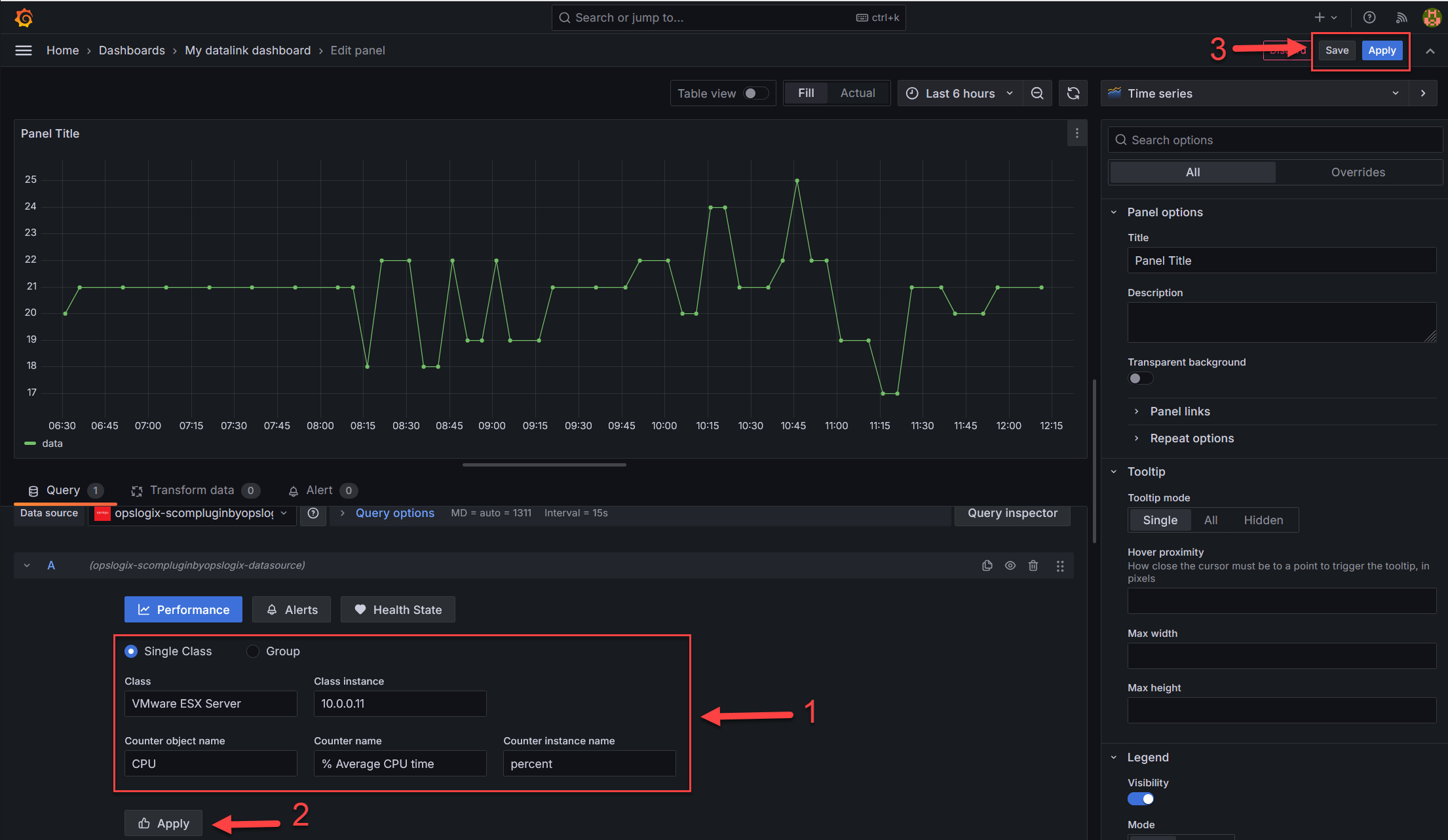
Task: Click the Search options field
Action: [1274, 140]
